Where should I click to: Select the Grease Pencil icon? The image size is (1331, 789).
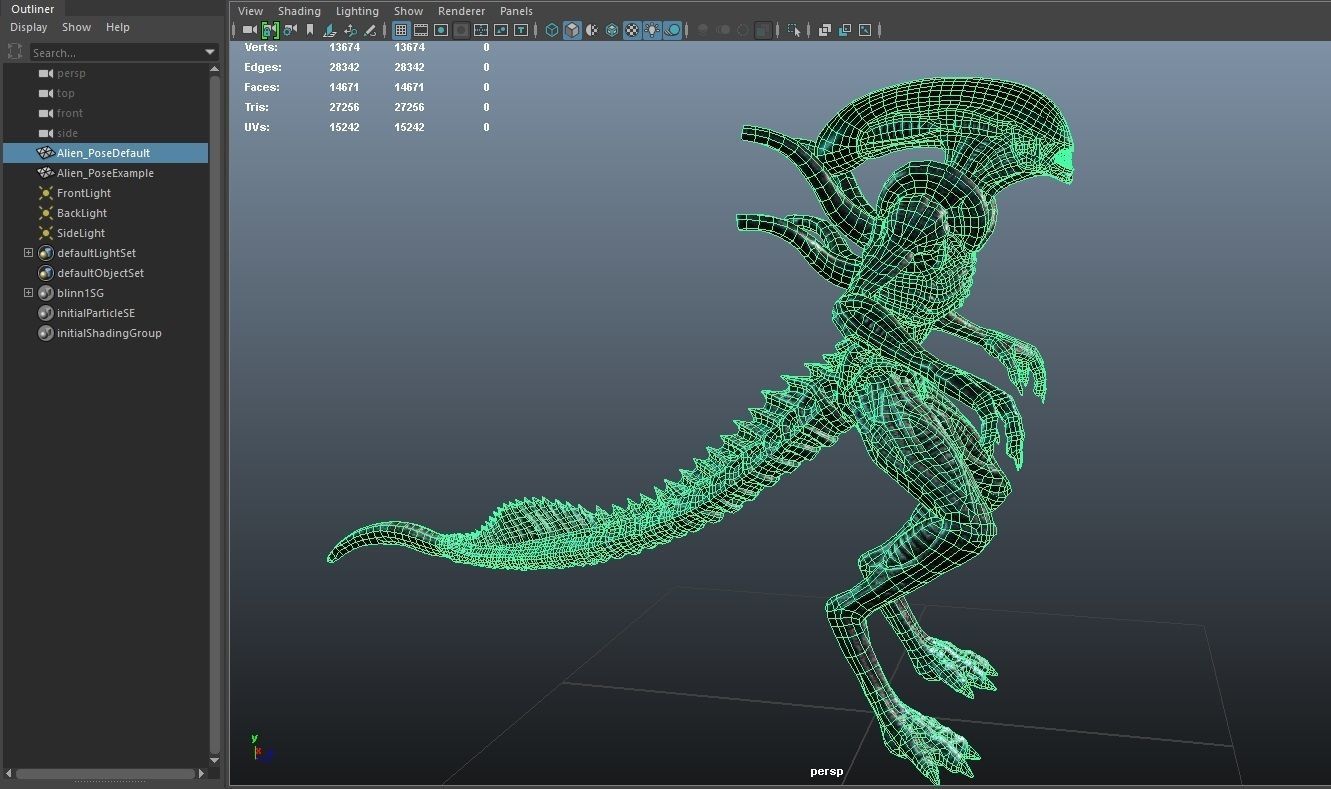(x=370, y=30)
